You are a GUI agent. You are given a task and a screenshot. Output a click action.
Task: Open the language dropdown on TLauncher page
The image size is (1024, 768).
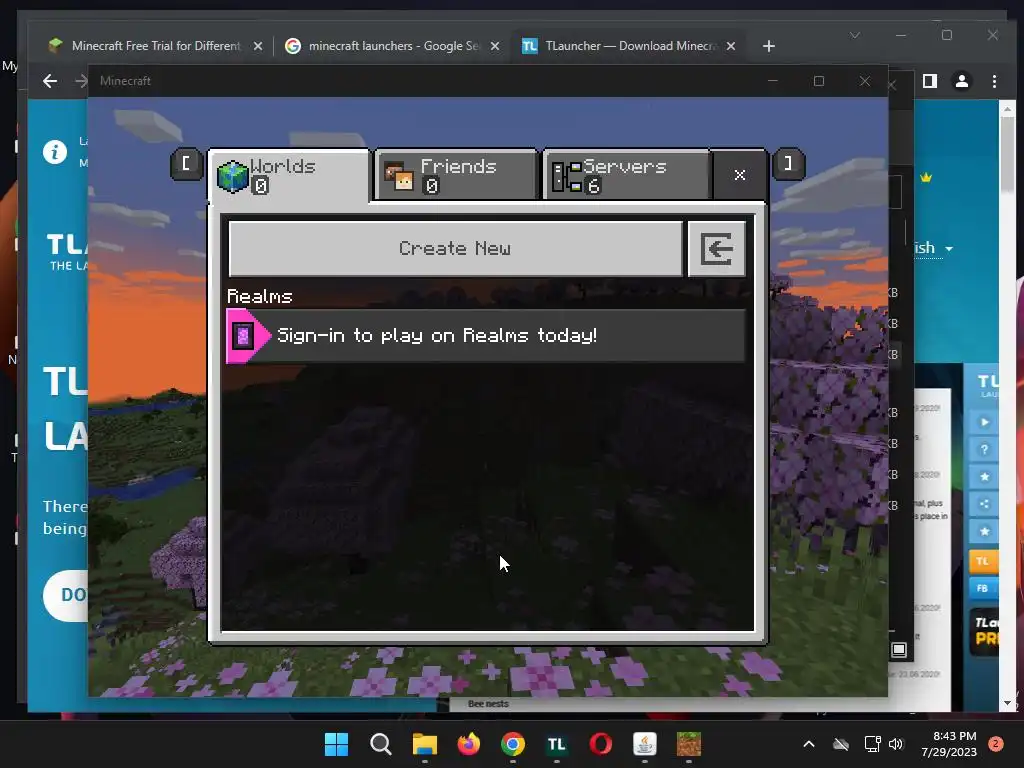point(933,248)
